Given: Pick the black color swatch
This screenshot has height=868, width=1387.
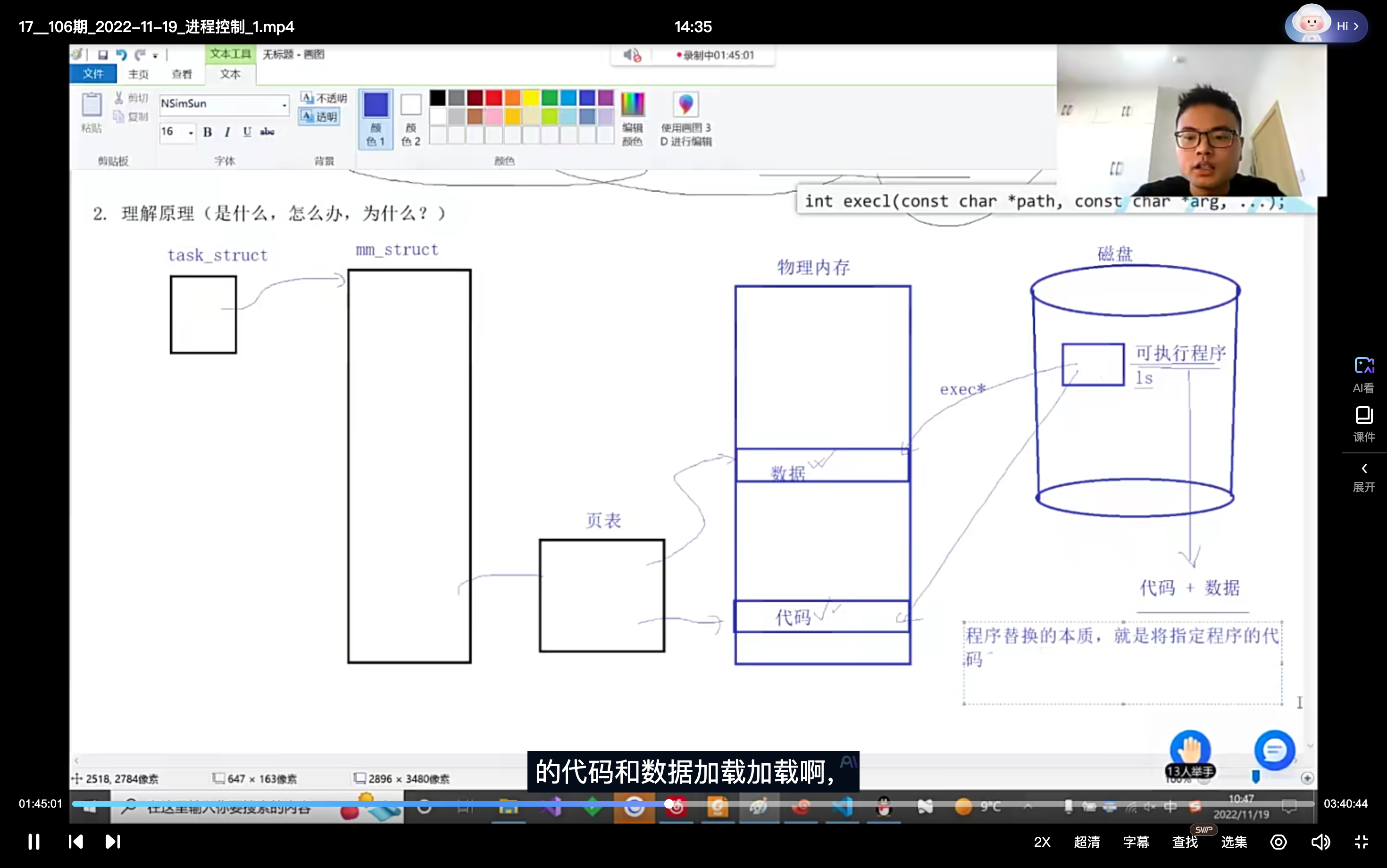Looking at the screenshot, I should [437, 98].
